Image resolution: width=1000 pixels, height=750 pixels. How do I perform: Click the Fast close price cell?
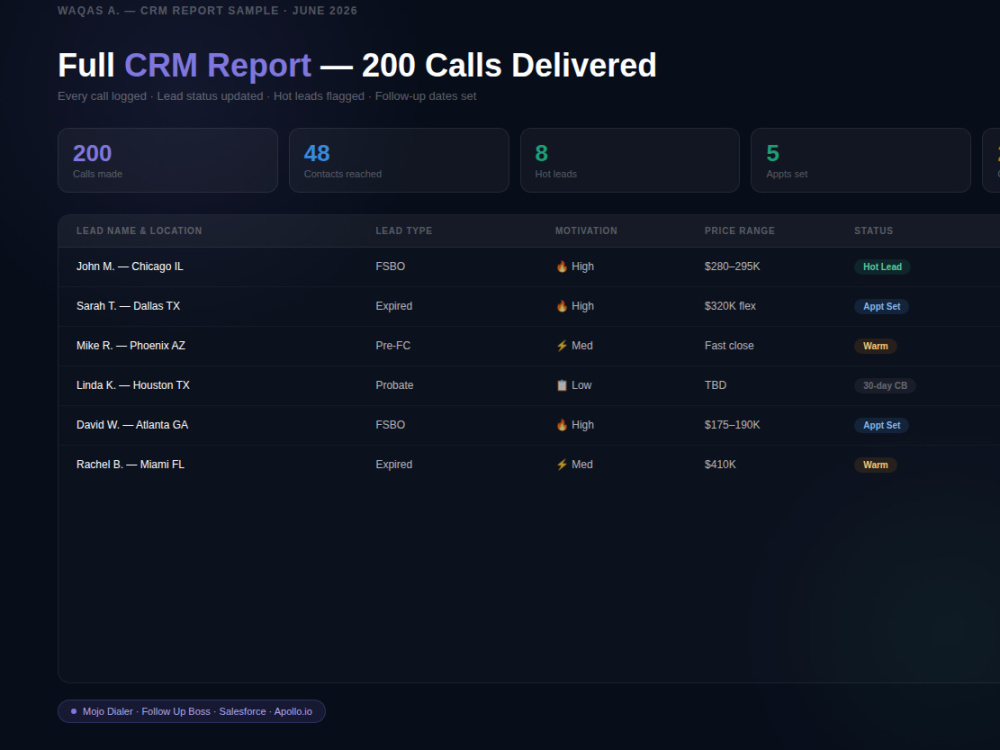click(729, 346)
